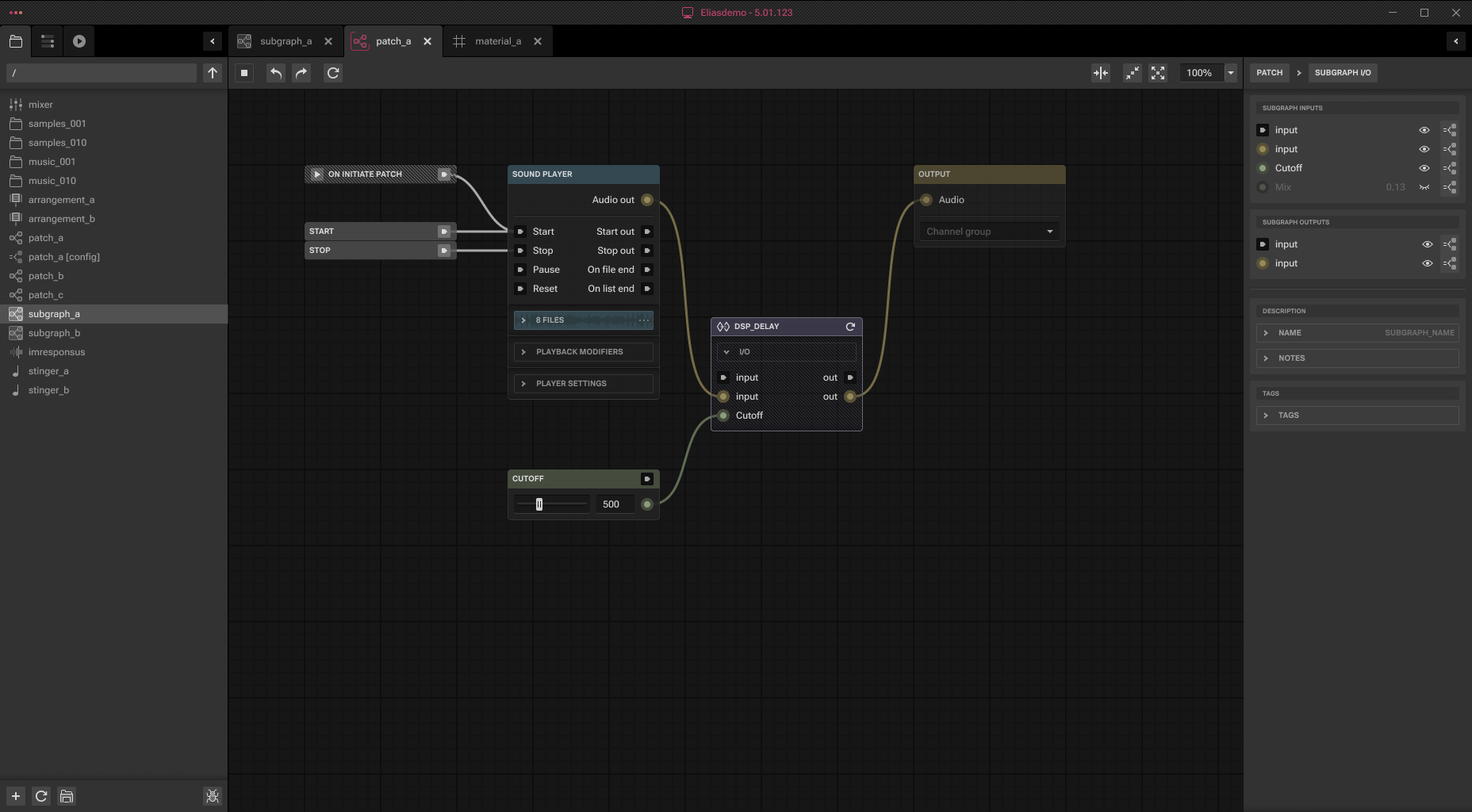This screenshot has height=812, width=1472.
Task: Adjust the Cutoff slider handle
Action: [x=539, y=504]
